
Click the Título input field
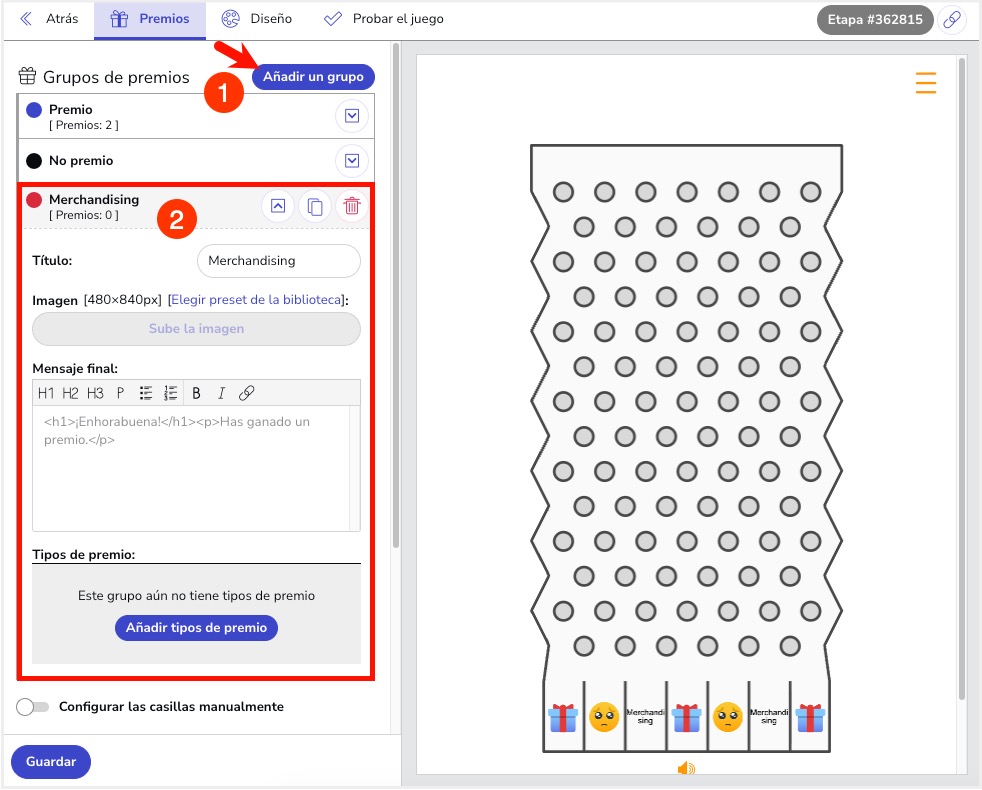click(278, 261)
